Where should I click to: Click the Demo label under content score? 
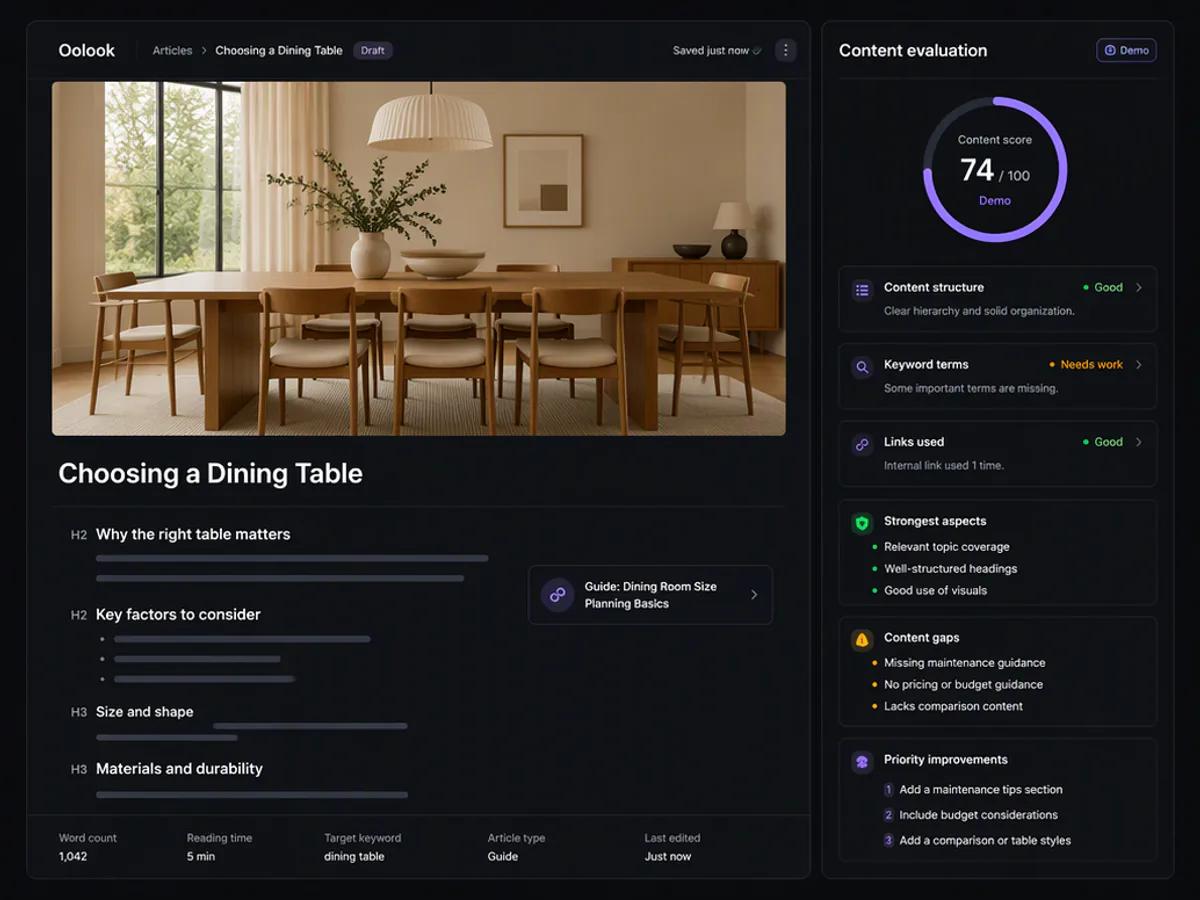coord(995,201)
